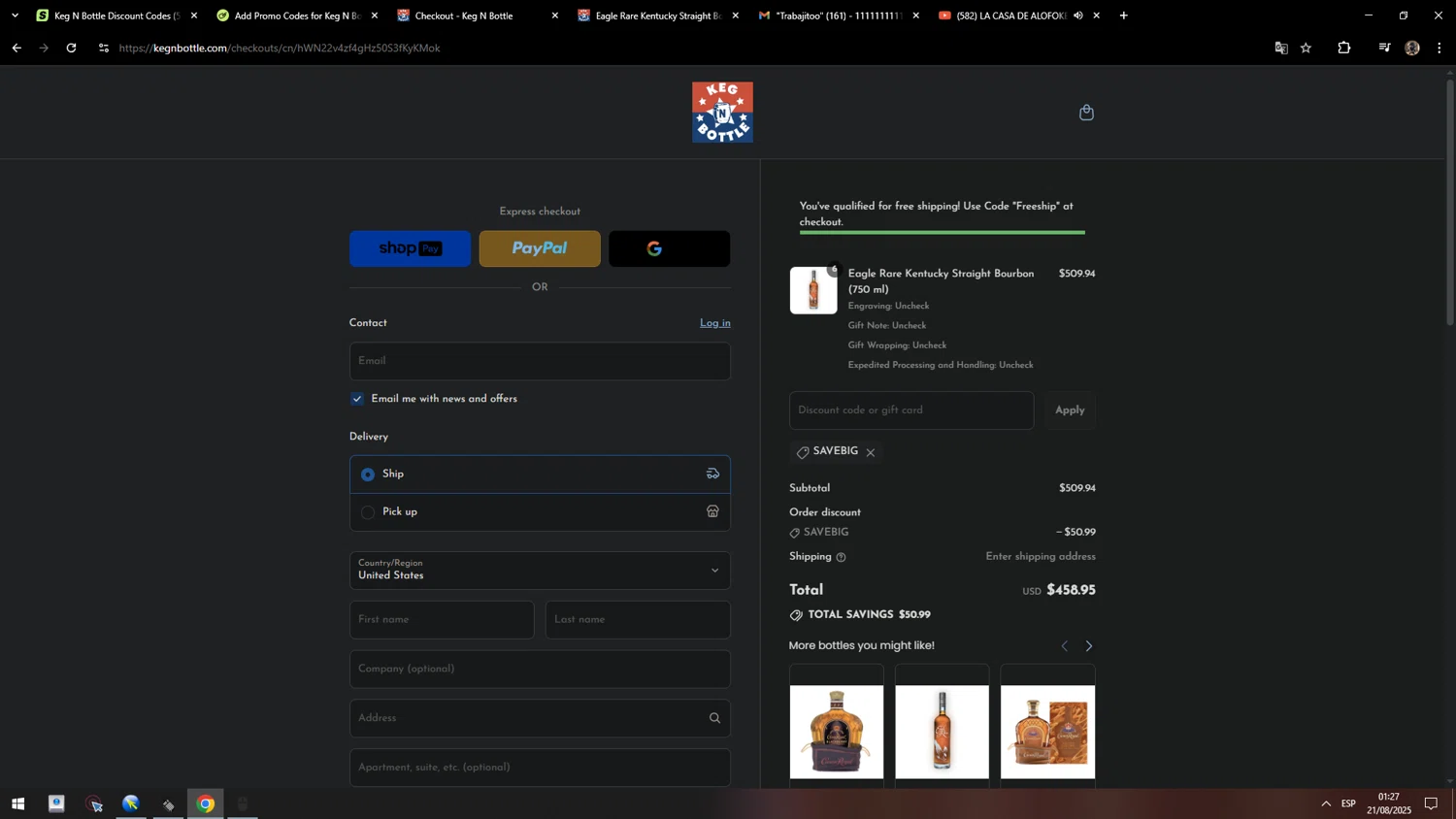
Task: Toggle Email me with news checkbox
Action: (x=357, y=399)
